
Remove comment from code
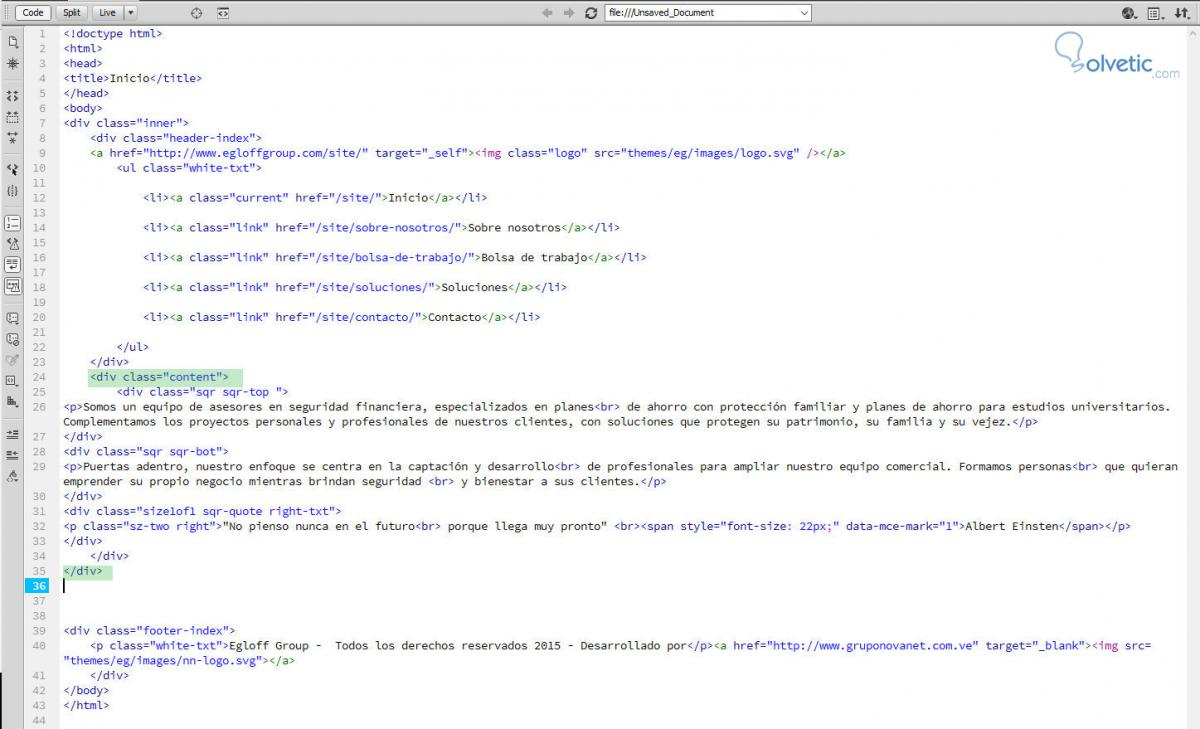(x=13, y=339)
